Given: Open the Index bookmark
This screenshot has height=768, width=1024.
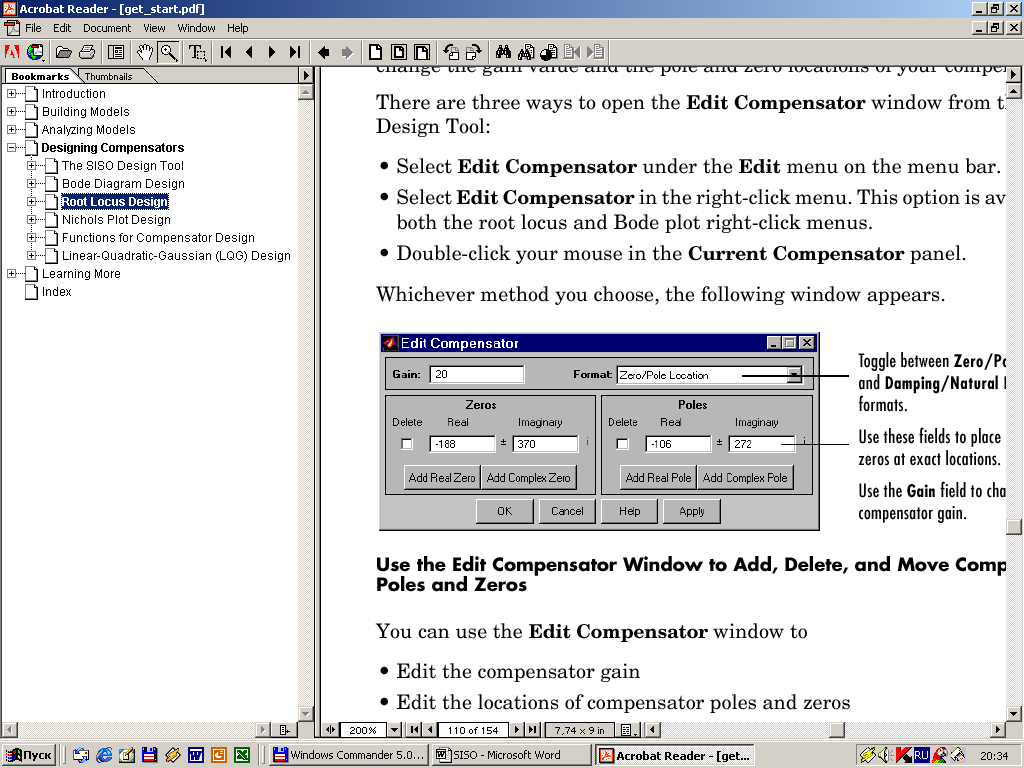Looking at the screenshot, I should (57, 292).
